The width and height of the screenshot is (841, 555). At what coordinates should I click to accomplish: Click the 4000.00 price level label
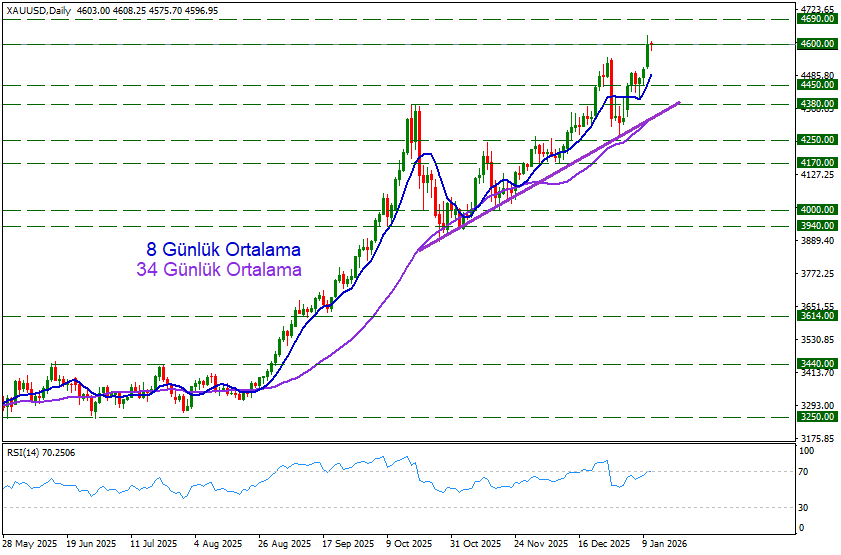click(x=817, y=210)
